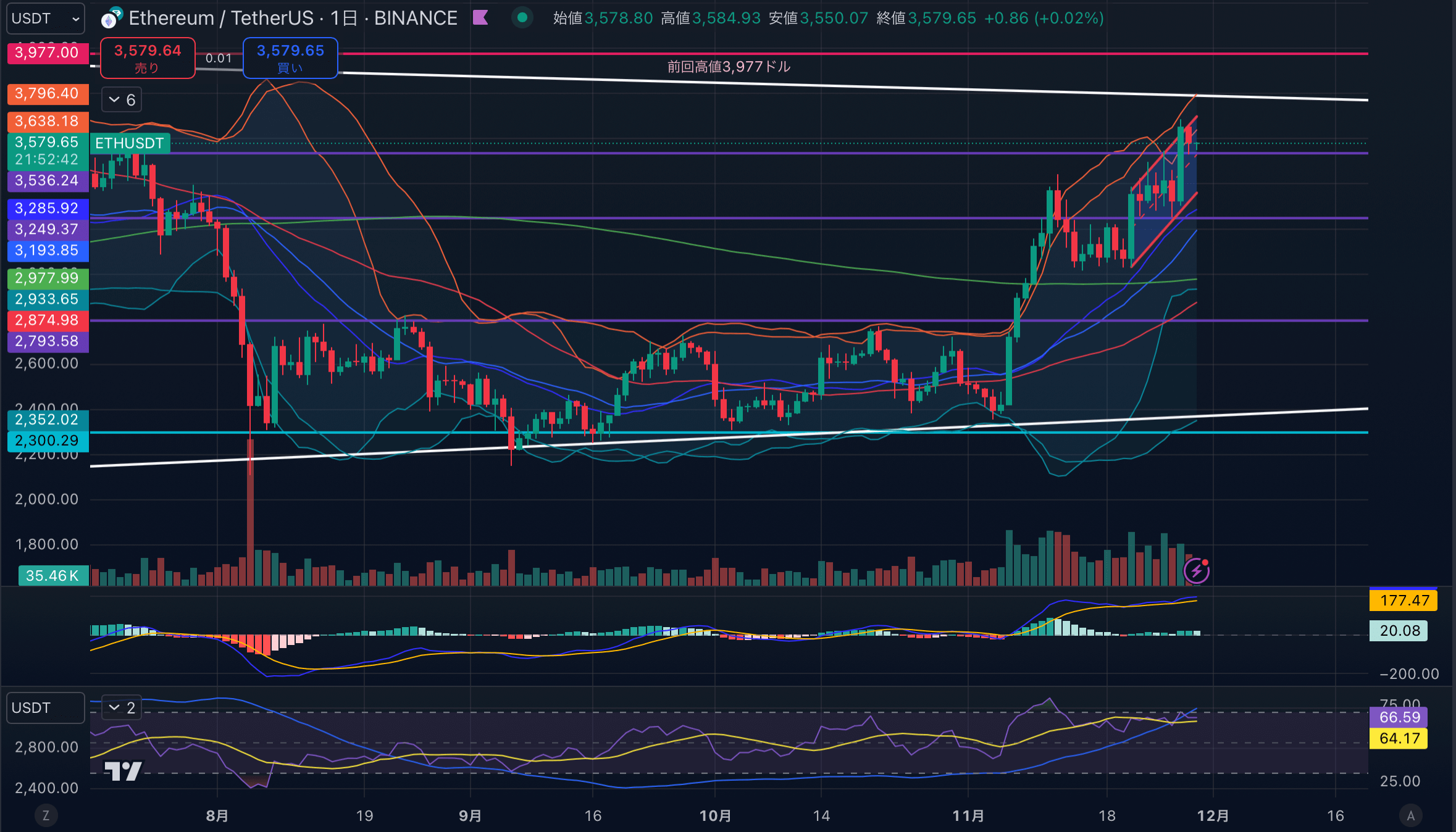The height and width of the screenshot is (832, 1456).
Task: Click the 2,977.99 green price label
Action: (x=48, y=278)
